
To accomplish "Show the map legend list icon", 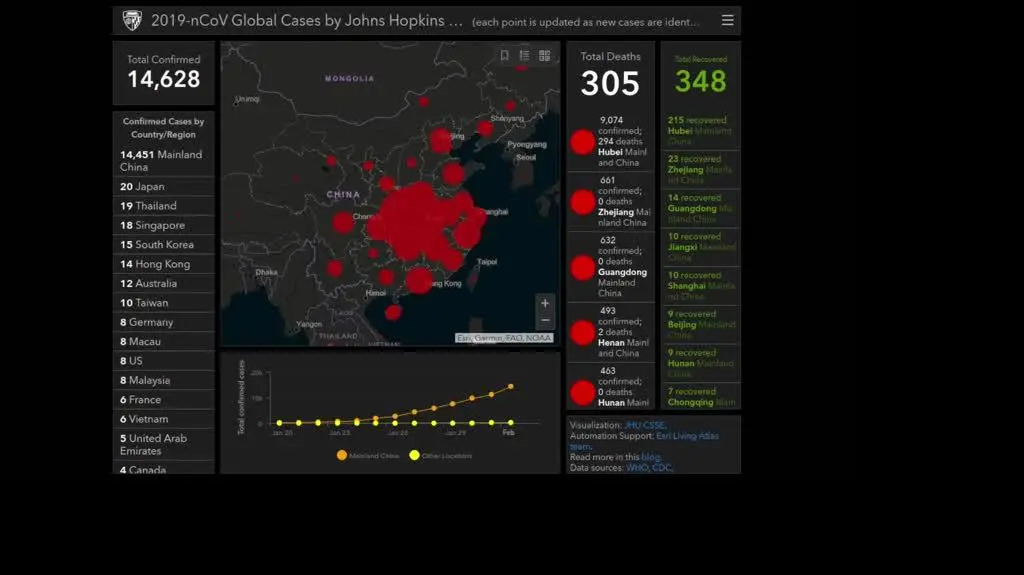I will click(x=524, y=56).
